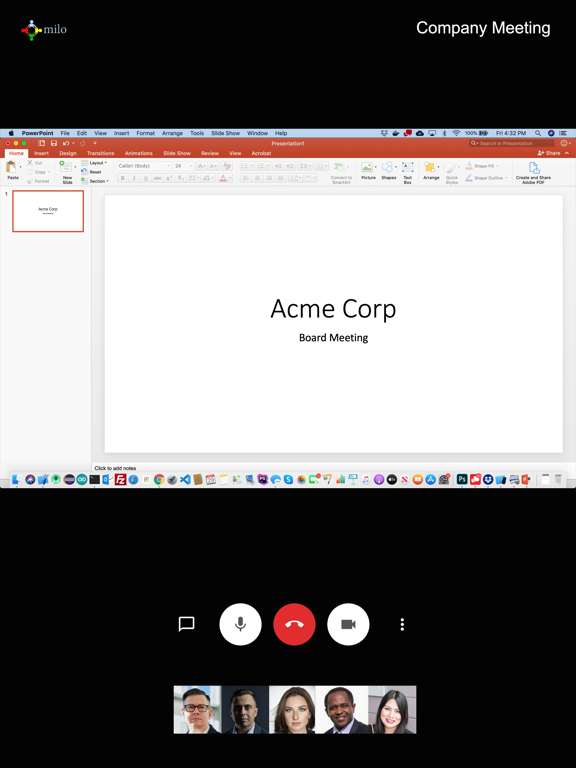Viewport: 576px width, 768px height.
Task: Open the Arrange menu in menu bar
Action: coord(172,133)
